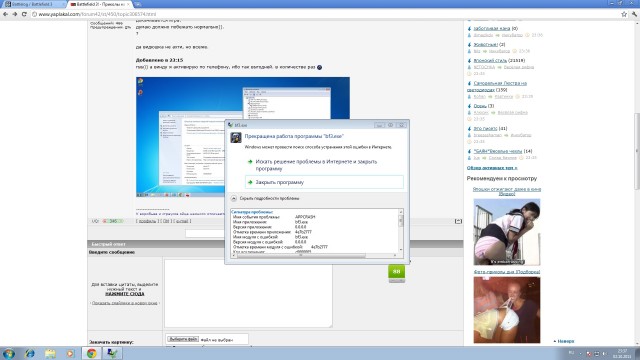Click the taskbar clock
This screenshot has width=640, height=360.
(x=622, y=353)
